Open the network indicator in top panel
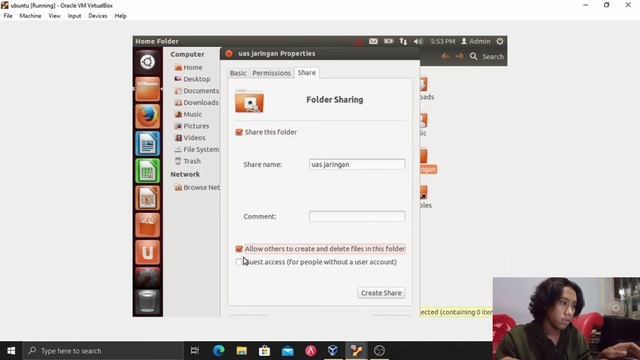The width and height of the screenshot is (640, 360). click(403, 41)
